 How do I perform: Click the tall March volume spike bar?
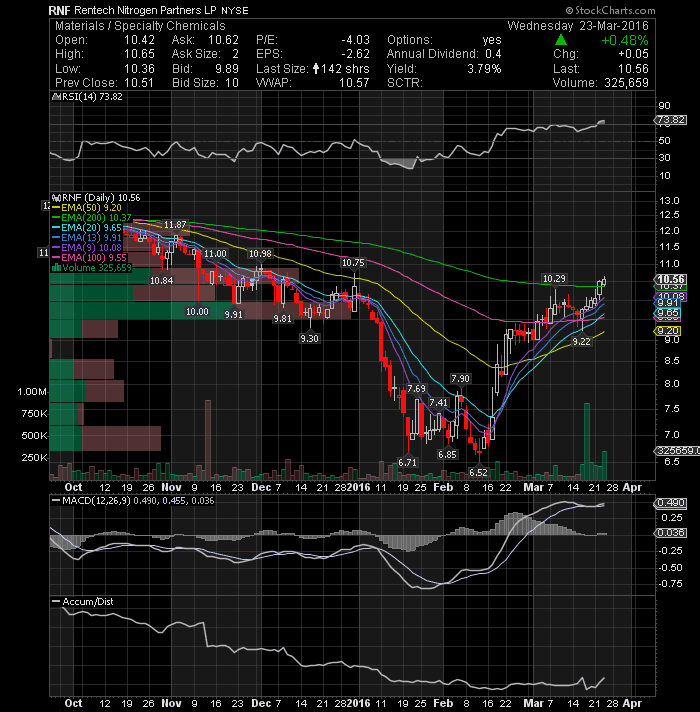click(587, 441)
